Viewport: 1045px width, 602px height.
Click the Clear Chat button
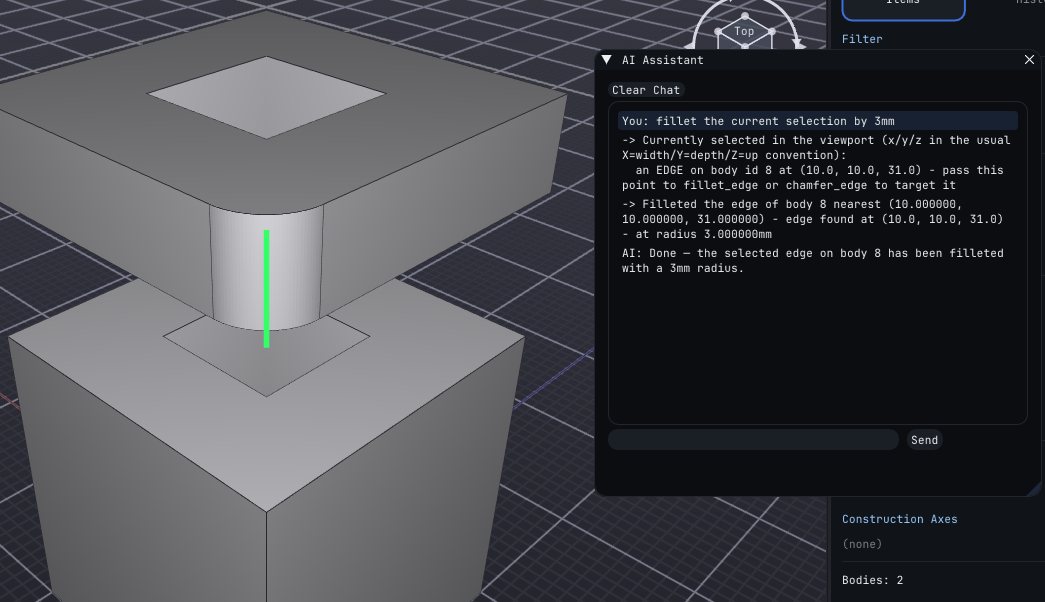tap(646, 90)
